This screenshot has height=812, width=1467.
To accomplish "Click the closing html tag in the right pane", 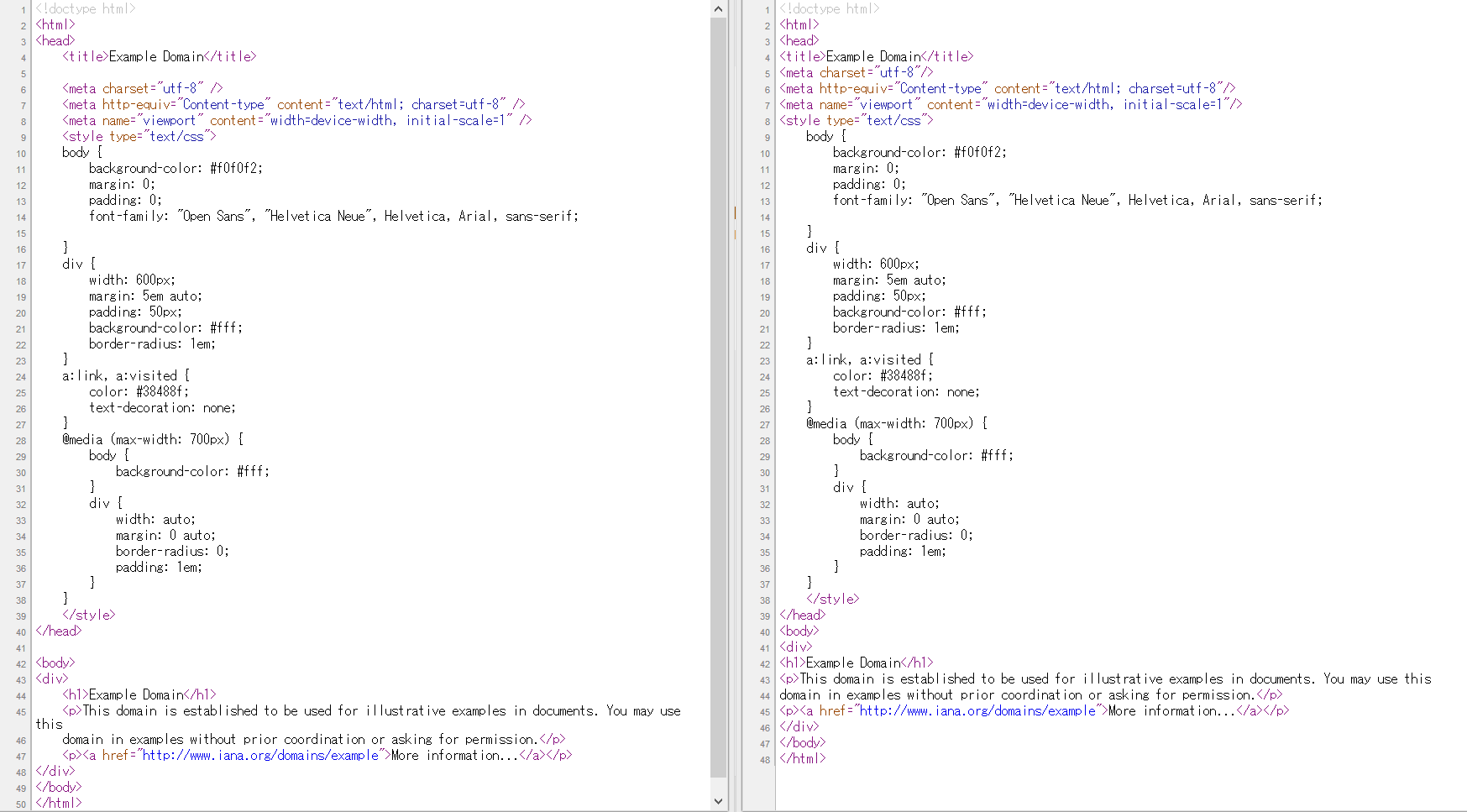I will point(803,759).
